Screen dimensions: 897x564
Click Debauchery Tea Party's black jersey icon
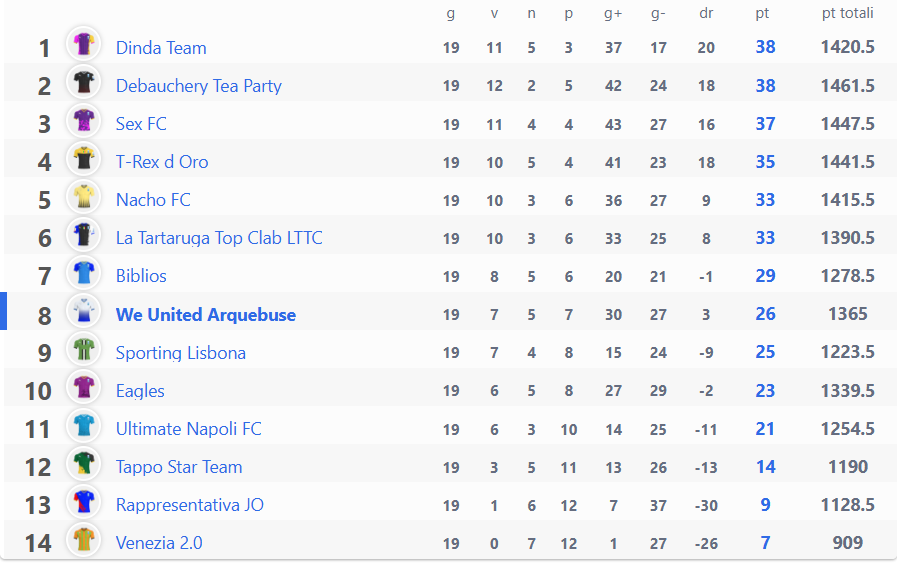tap(84, 82)
